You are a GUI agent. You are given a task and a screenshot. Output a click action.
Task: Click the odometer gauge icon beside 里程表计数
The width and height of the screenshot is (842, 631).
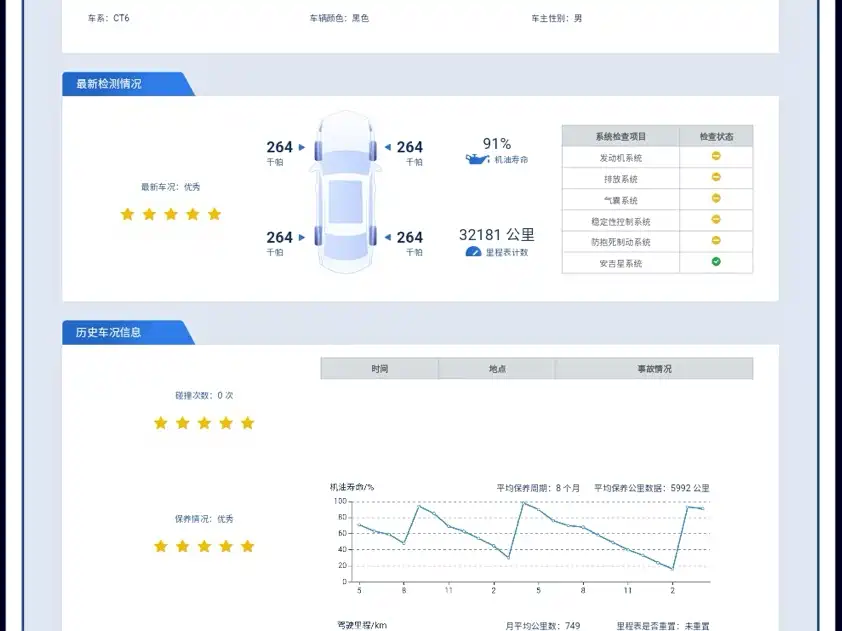(474, 252)
